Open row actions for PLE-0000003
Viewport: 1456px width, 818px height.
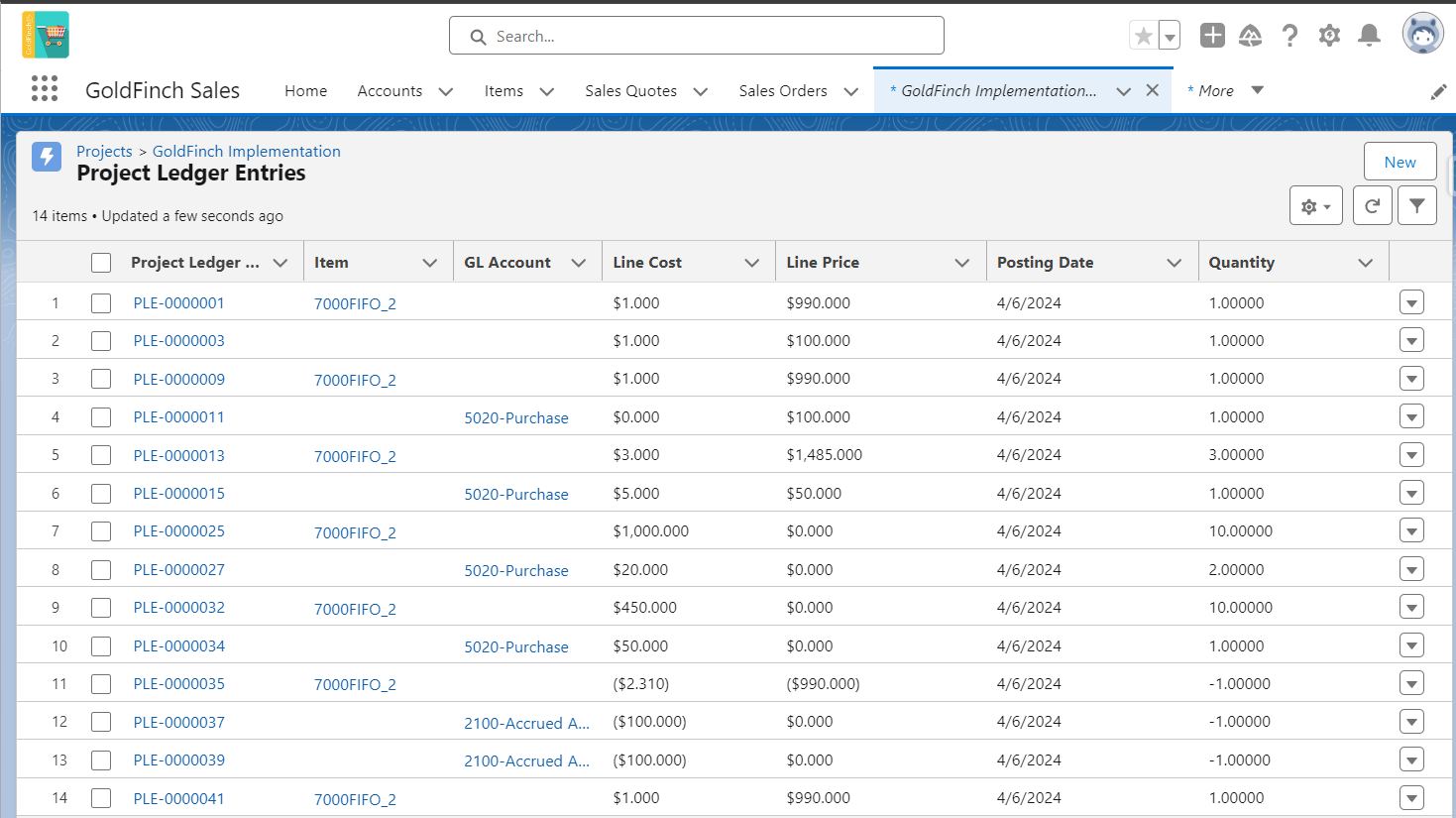1412,340
